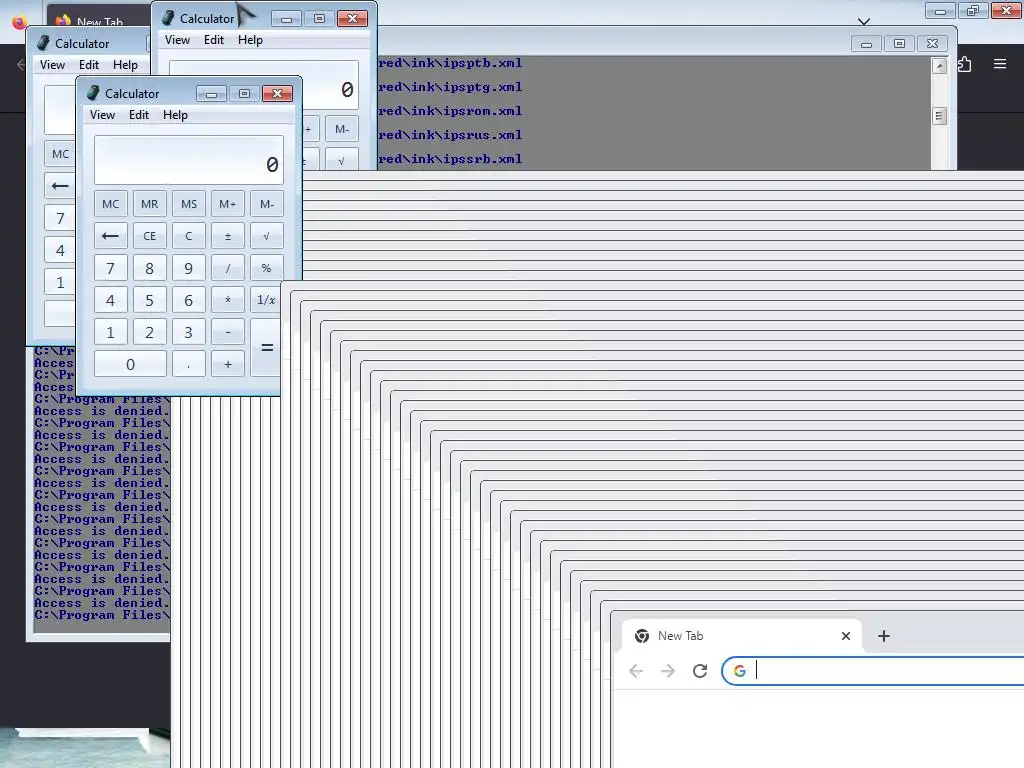This screenshot has height=768, width=1024.
Task: Click digit 6 in the front Calculator
Action: [189, 300]
